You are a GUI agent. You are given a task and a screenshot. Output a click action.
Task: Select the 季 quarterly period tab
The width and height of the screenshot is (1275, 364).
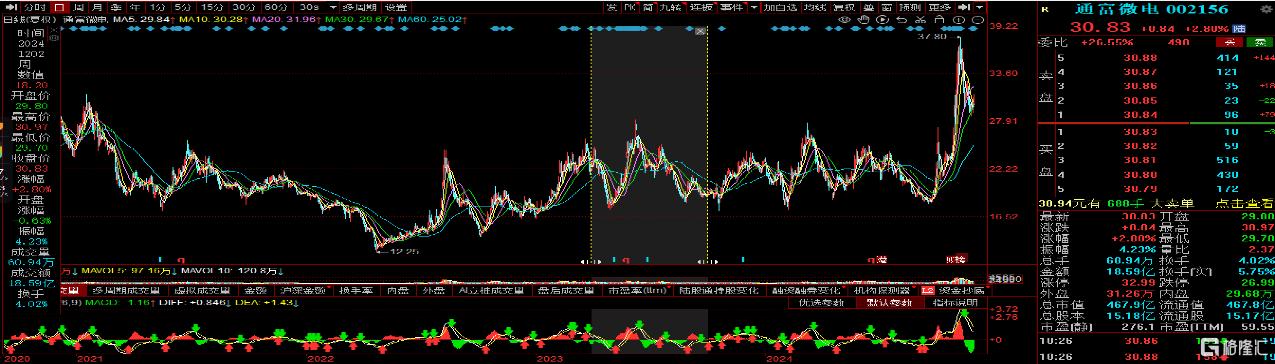point(116,7)
